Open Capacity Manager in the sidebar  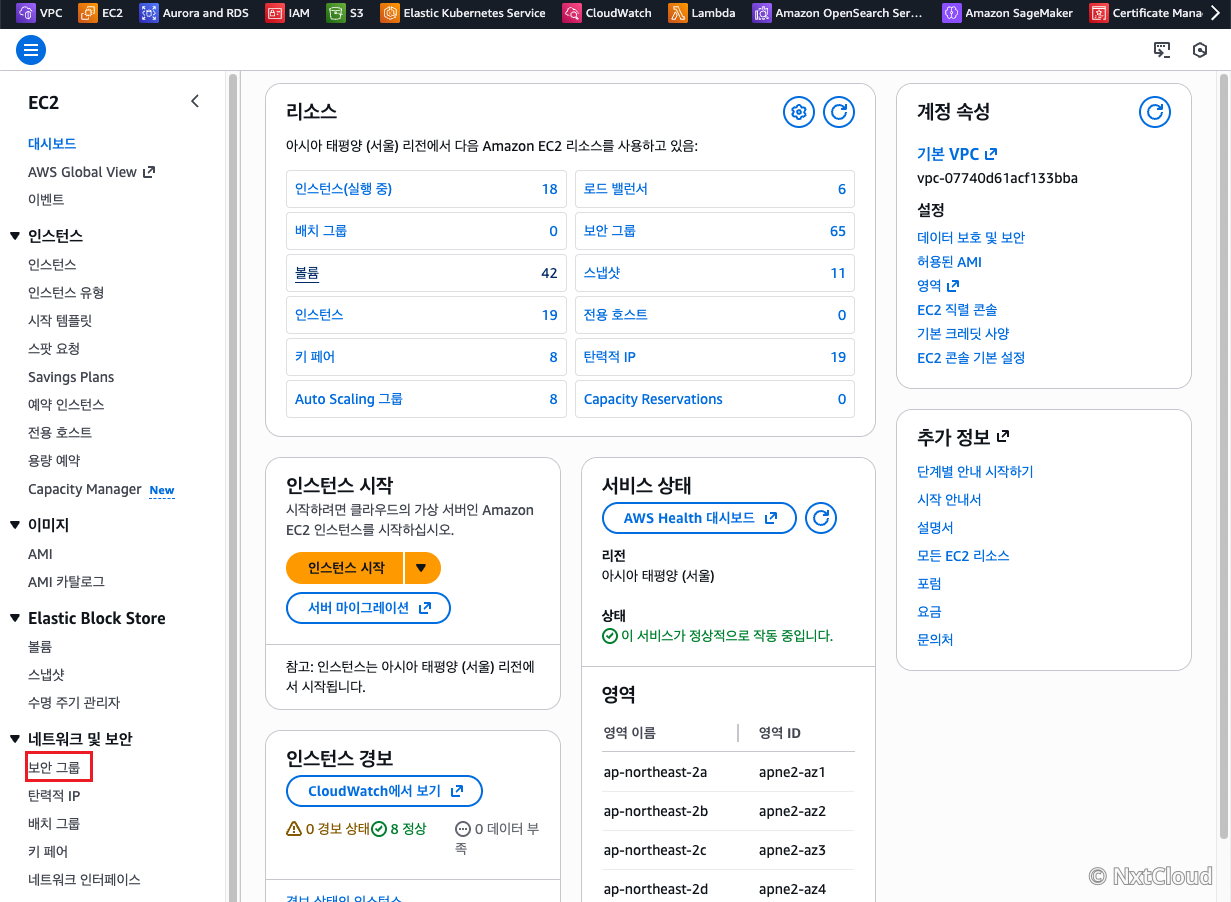pos(85,489)
